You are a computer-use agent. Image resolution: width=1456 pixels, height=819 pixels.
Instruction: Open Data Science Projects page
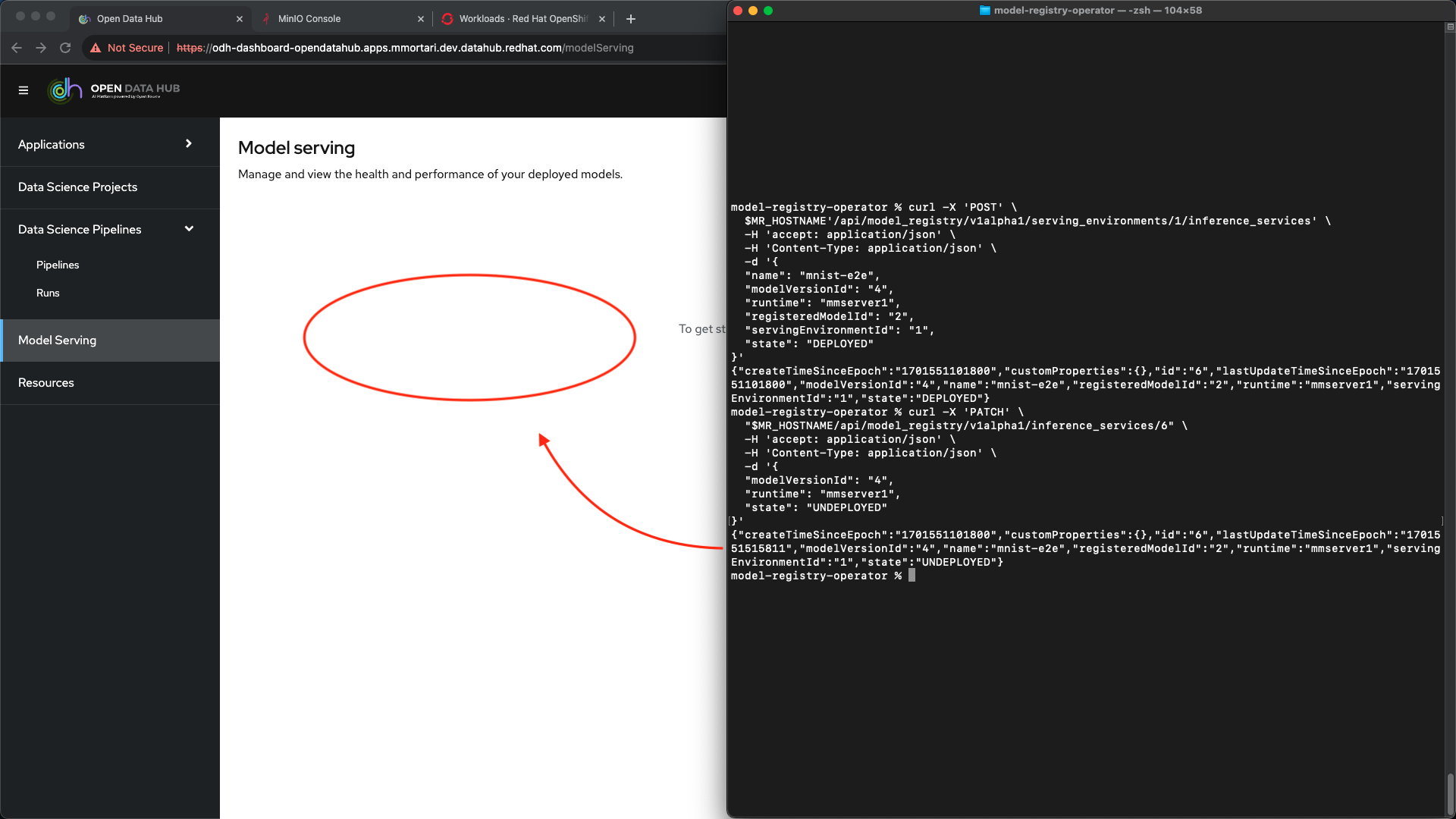pyautogui.click(x=77, y=187)
